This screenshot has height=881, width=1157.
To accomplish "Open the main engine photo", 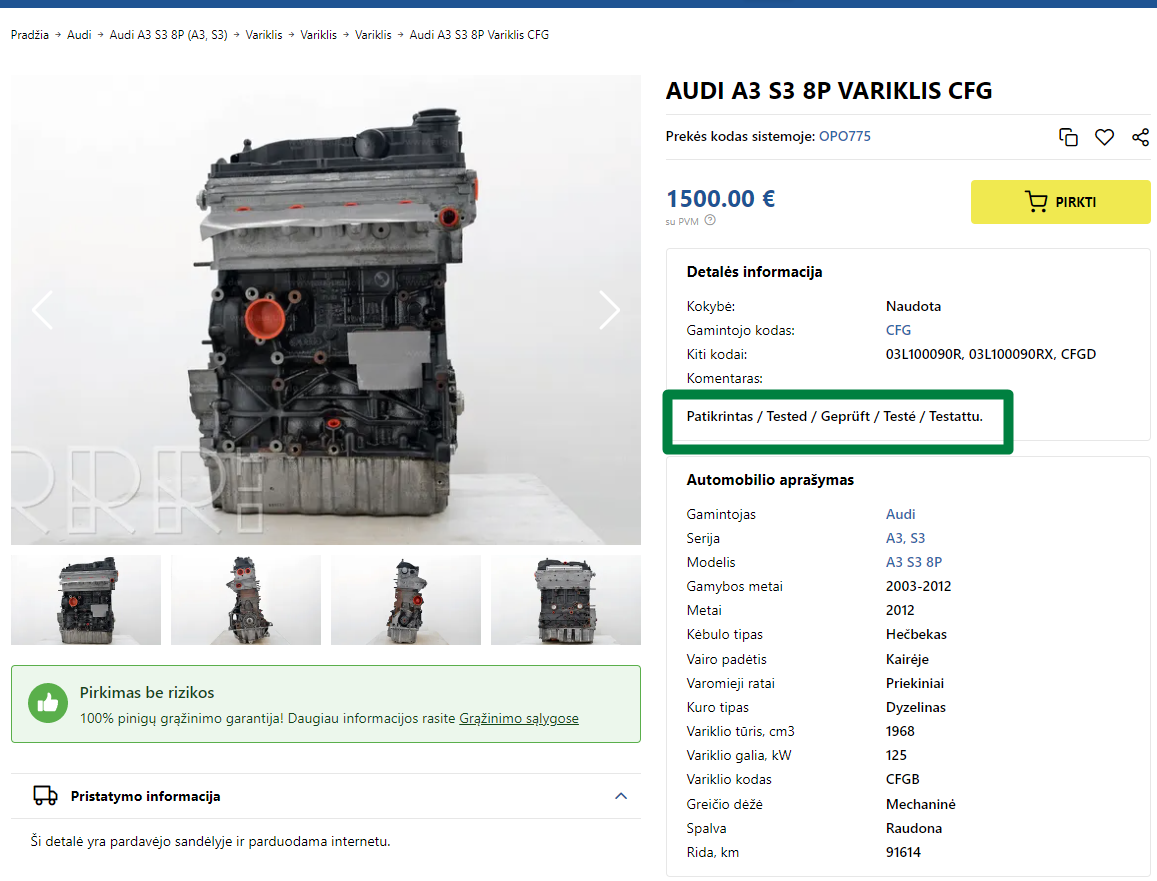I will tap(325, 310).
